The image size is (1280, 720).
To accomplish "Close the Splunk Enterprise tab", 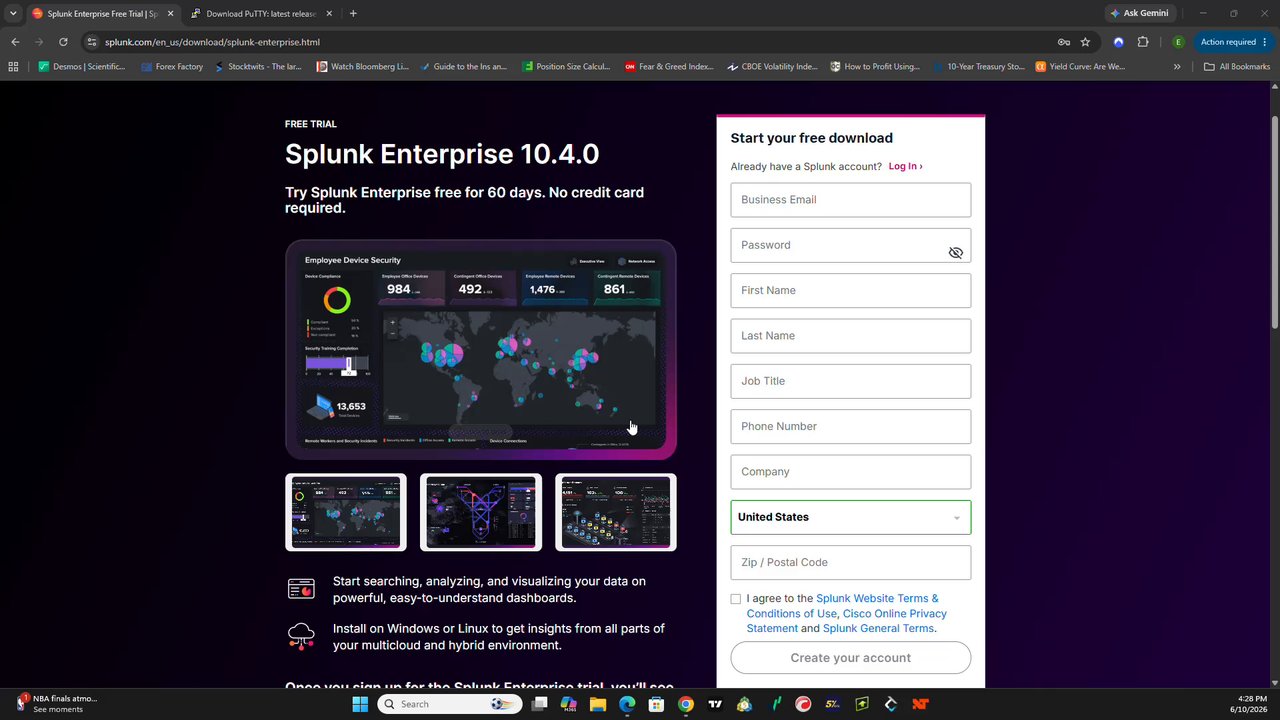I will point(170,14).
